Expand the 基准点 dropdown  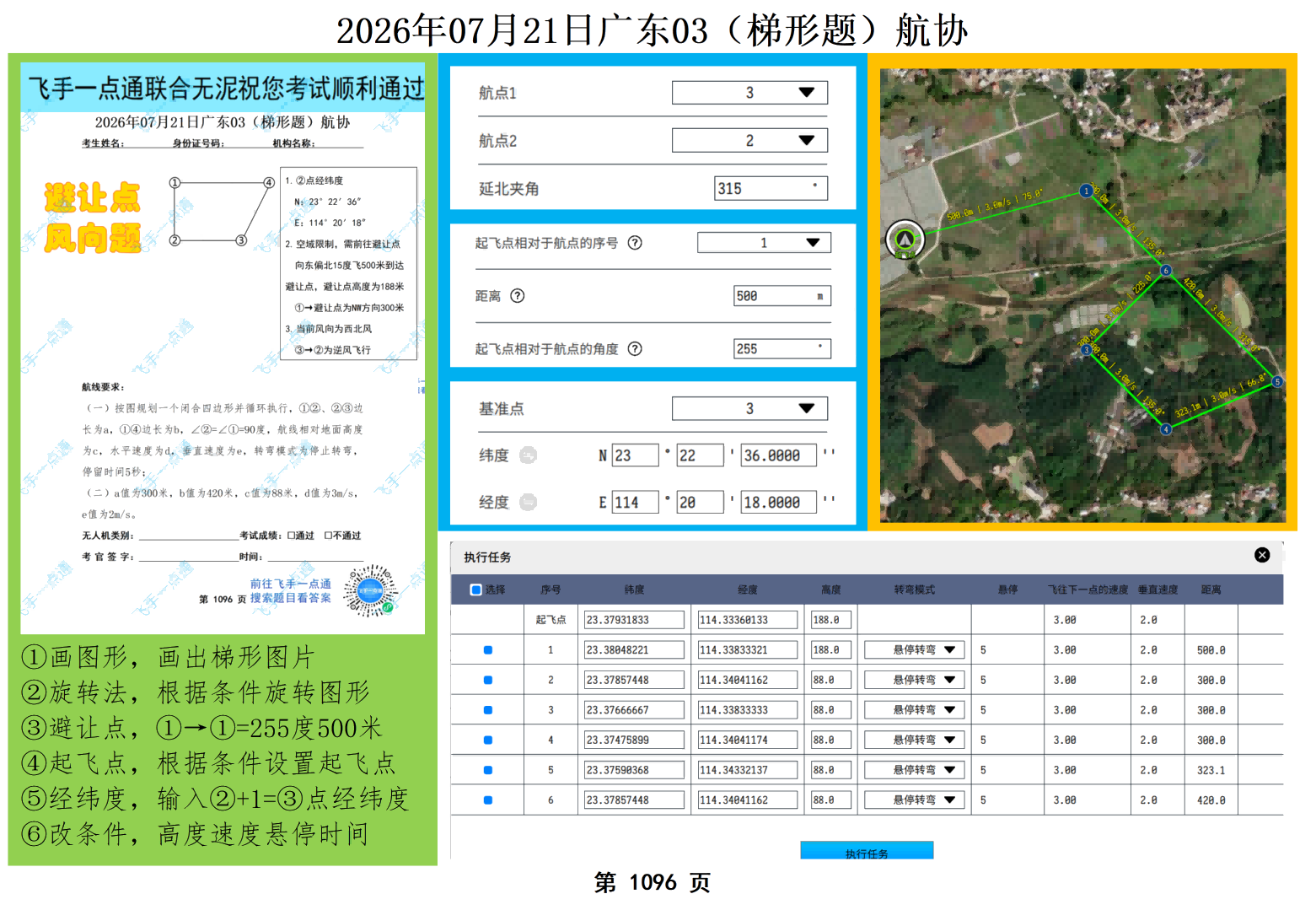[749, 409]
